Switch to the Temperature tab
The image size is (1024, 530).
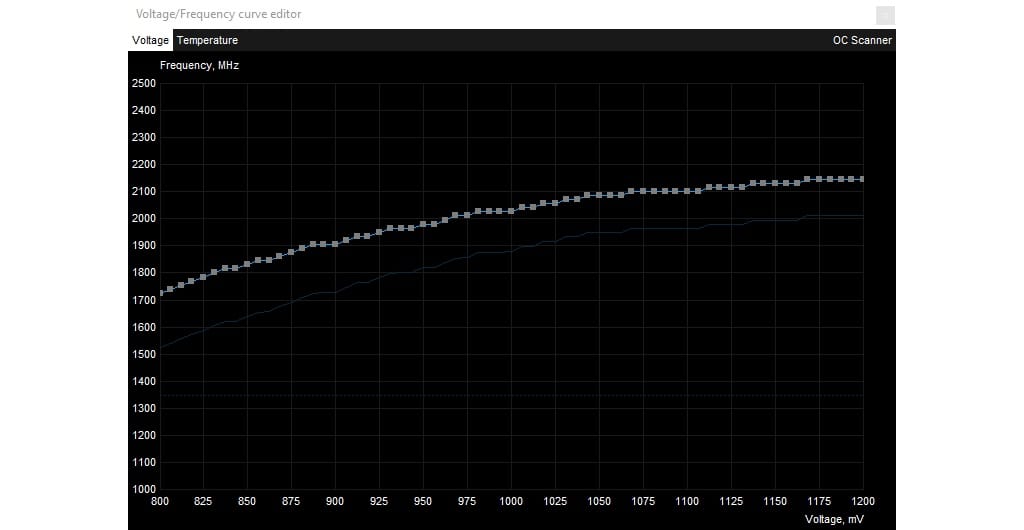pyautogui.click(x=207, y=40)
